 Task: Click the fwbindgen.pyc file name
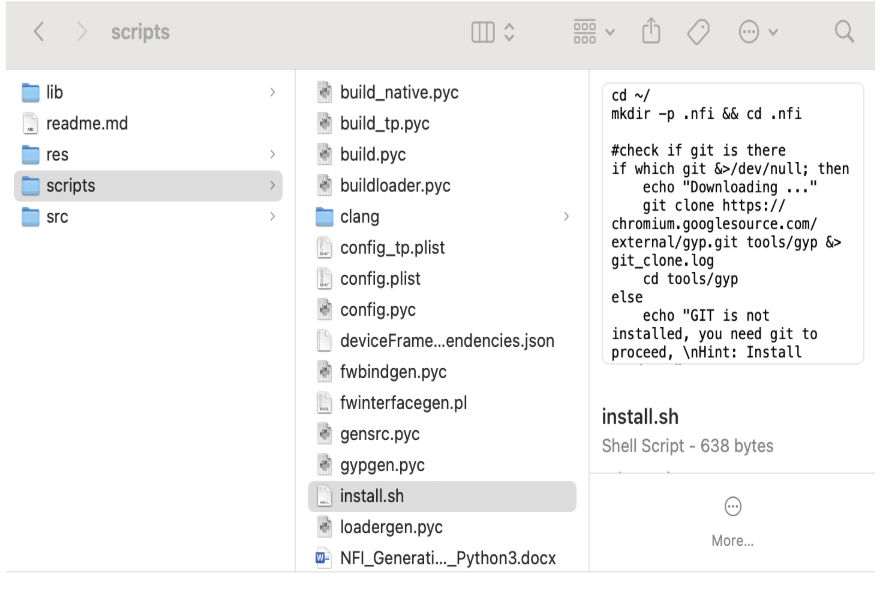tap(393, 371)
